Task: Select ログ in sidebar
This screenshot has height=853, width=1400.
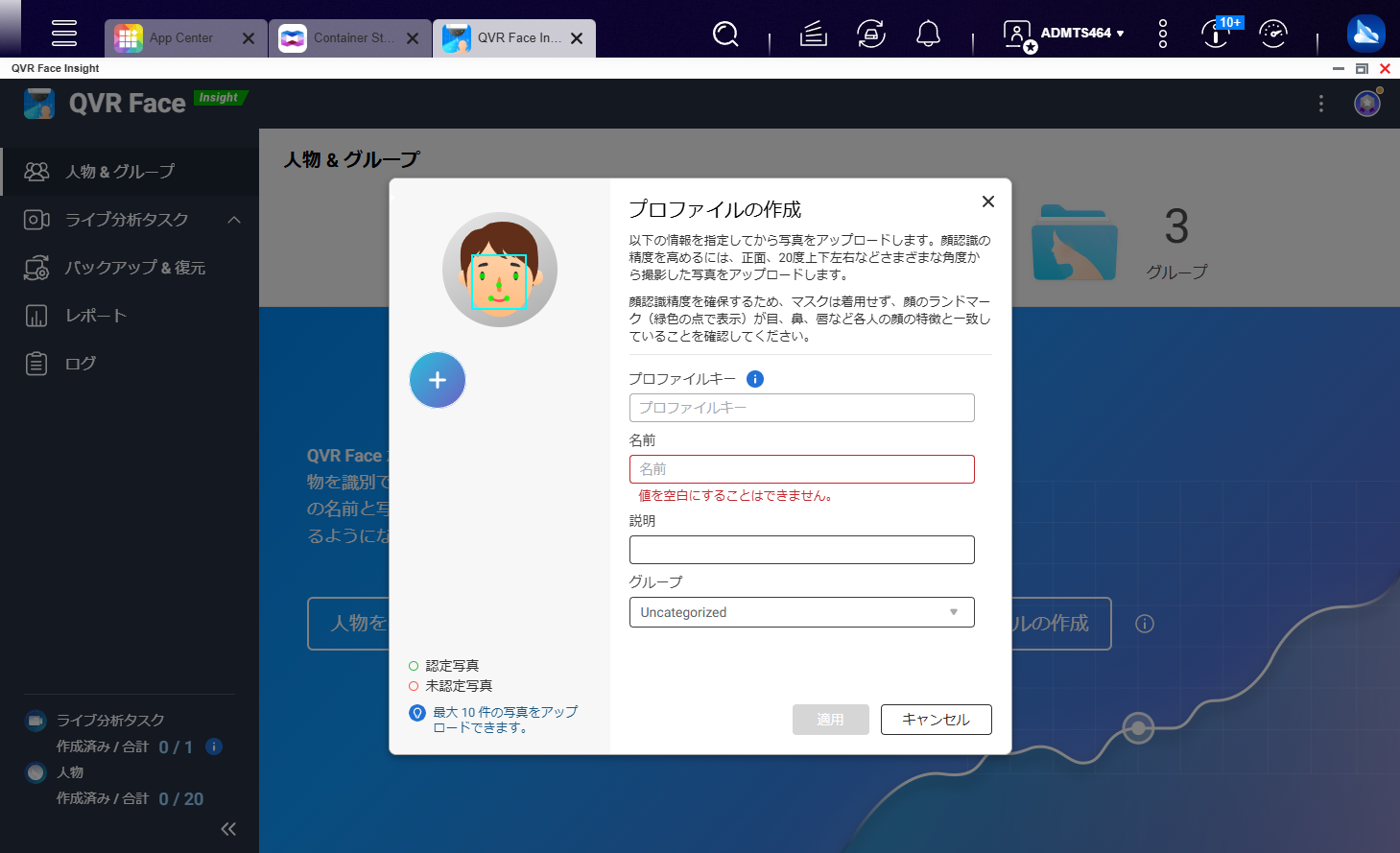Action: point(130,364)
